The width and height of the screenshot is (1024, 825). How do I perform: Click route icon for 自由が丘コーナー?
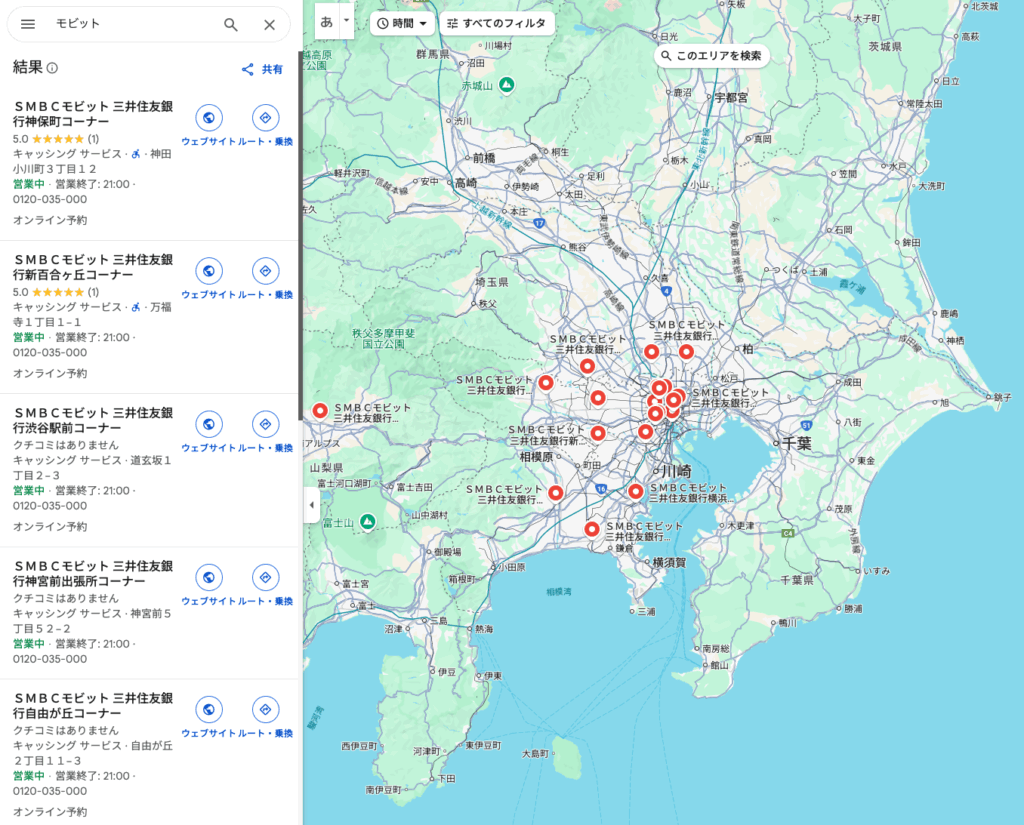coord(265,710)
